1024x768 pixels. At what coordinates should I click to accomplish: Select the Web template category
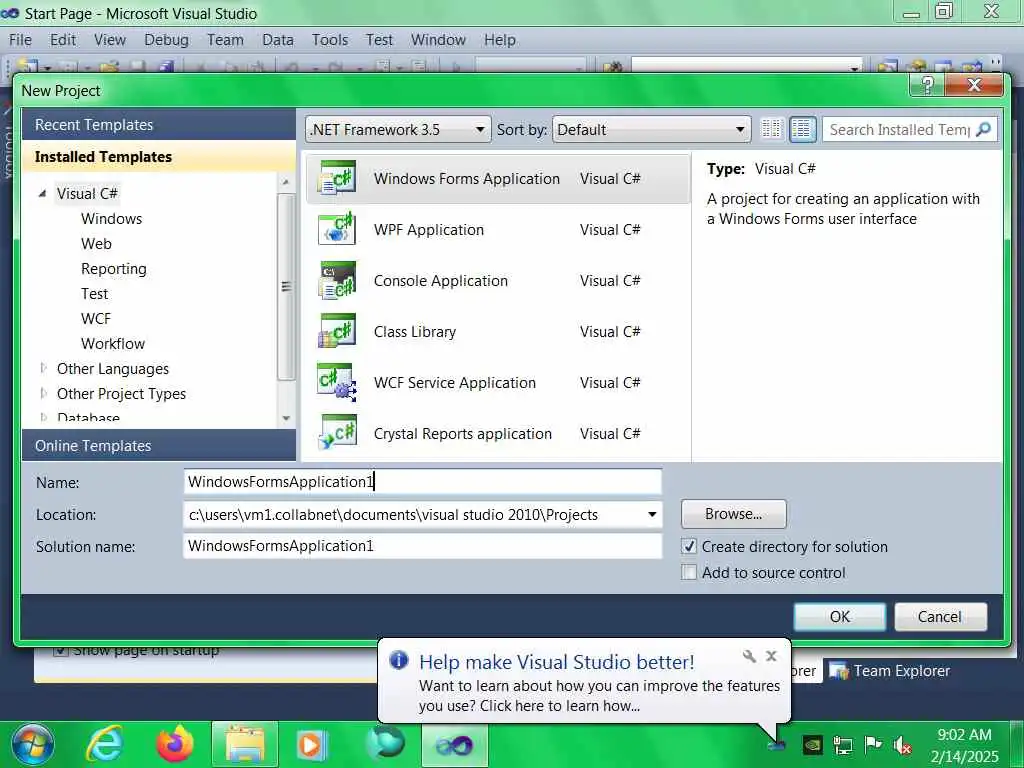(x=96, y=243)
